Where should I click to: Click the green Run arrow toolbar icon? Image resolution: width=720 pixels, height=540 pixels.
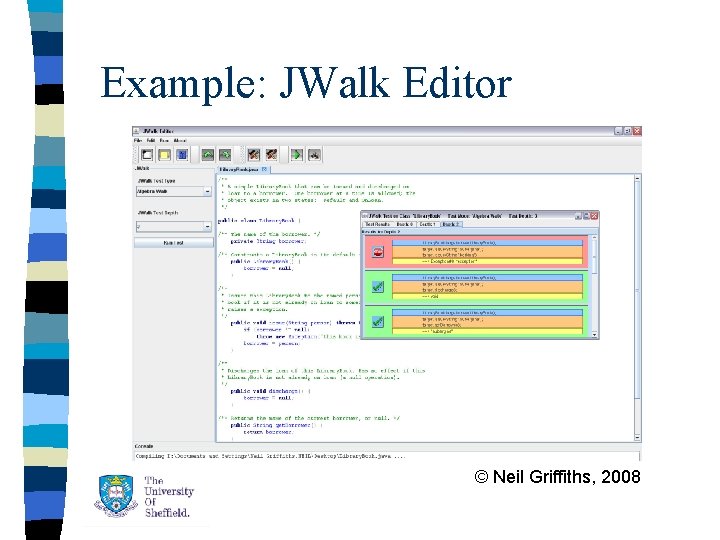coord(297,155)
